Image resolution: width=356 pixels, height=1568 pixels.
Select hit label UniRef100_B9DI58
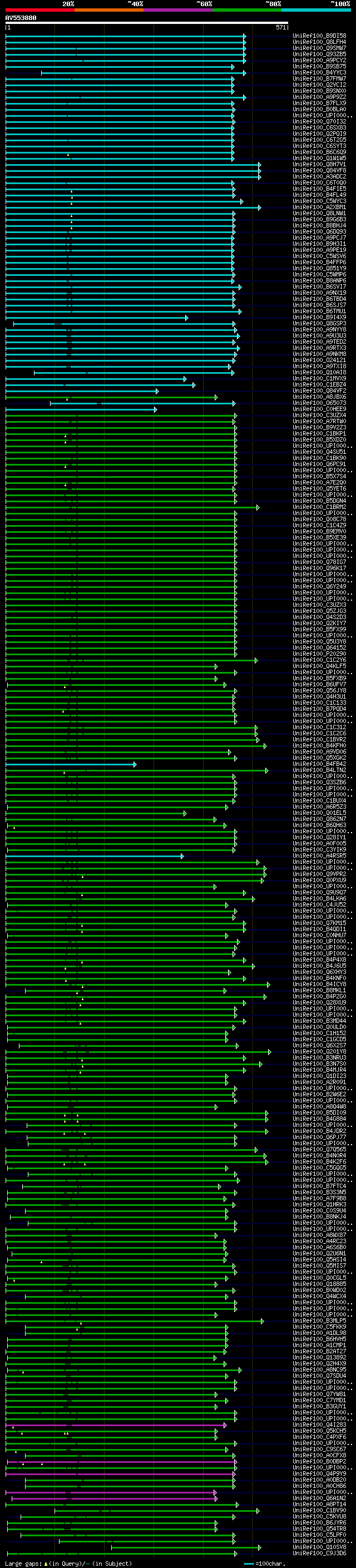(x=319, y=36)
